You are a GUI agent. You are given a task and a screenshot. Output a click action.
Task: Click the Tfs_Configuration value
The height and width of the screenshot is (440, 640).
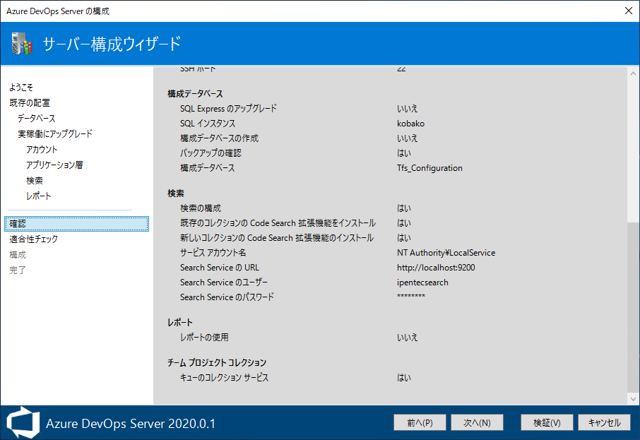[429, 168]
